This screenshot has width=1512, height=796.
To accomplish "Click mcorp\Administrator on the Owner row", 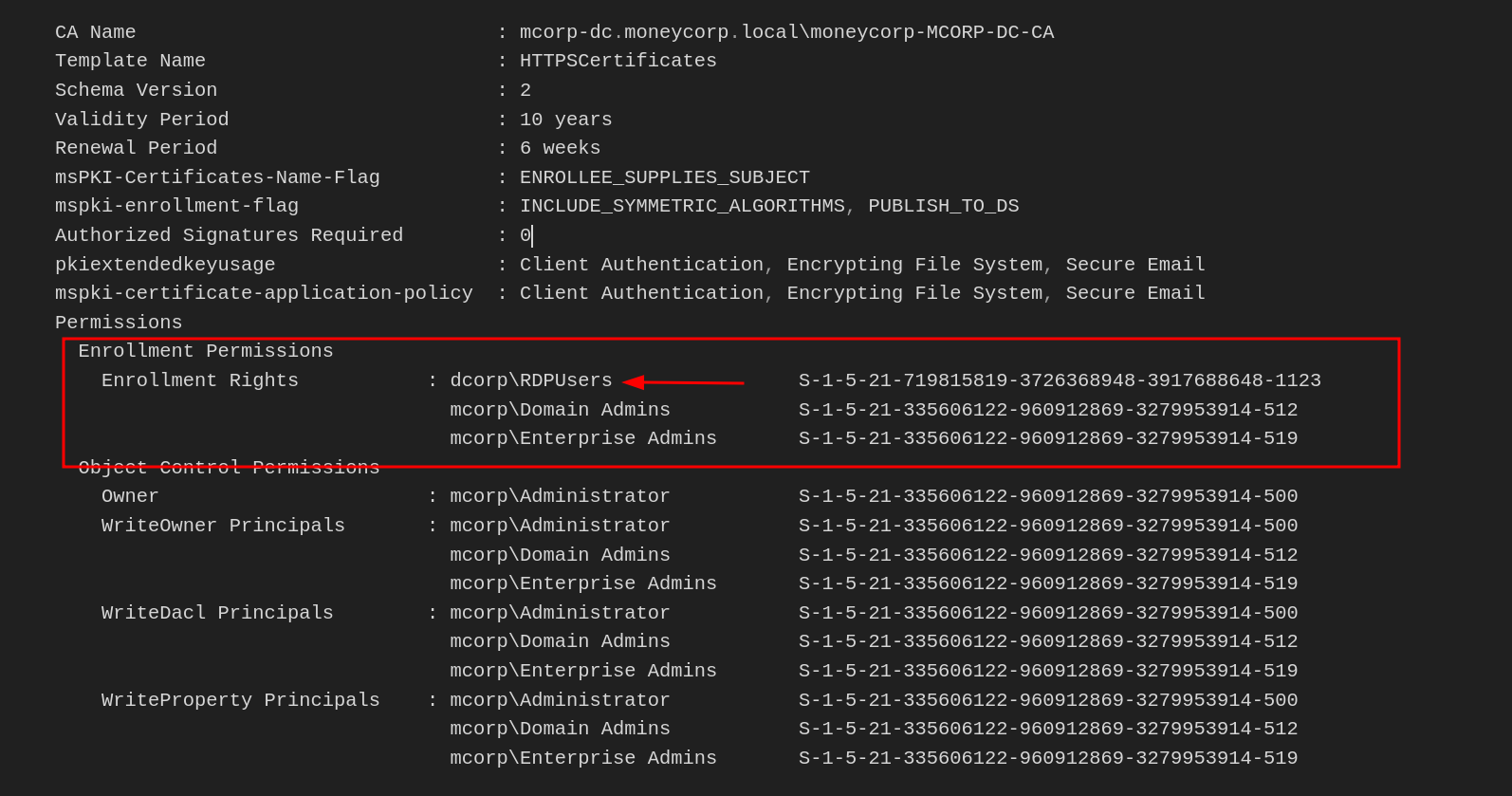I will (560, 496).
